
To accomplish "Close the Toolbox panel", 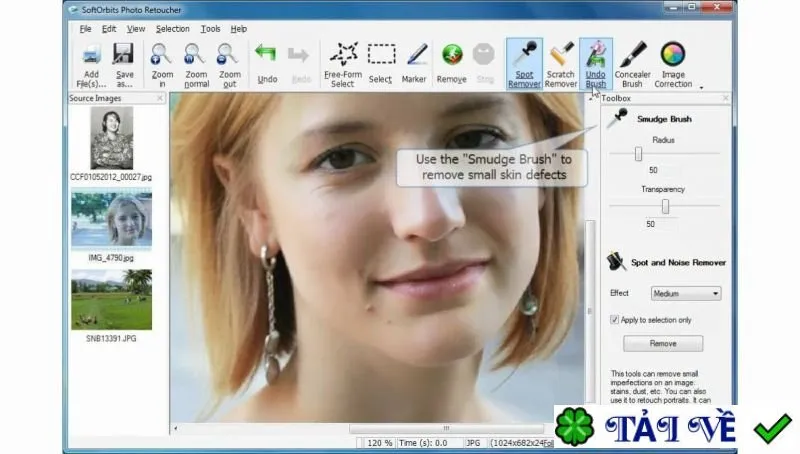I will 726,98.
